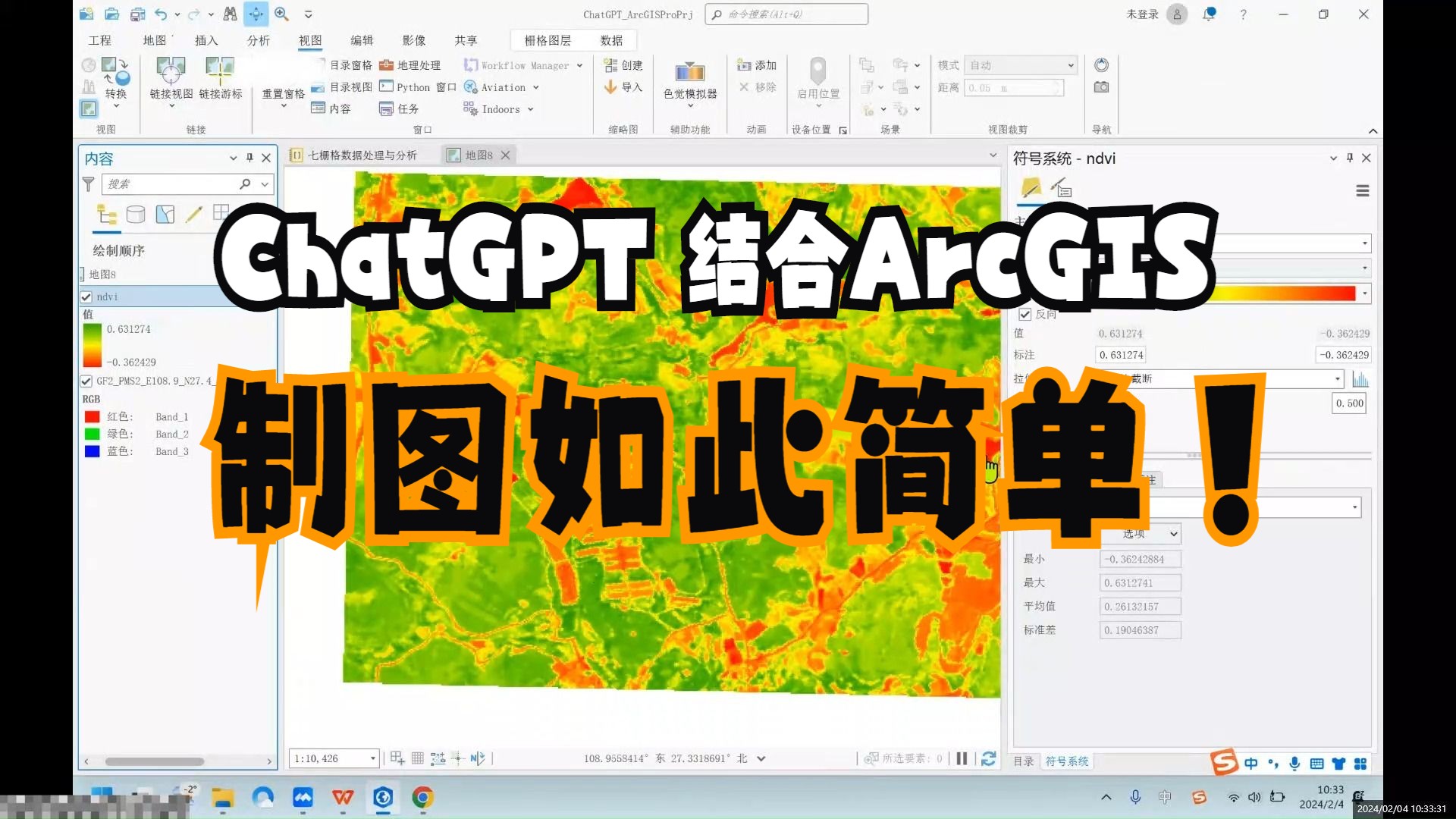
Task: Click the camera icon in Navigation group
Action: [x=1101, y=87]
